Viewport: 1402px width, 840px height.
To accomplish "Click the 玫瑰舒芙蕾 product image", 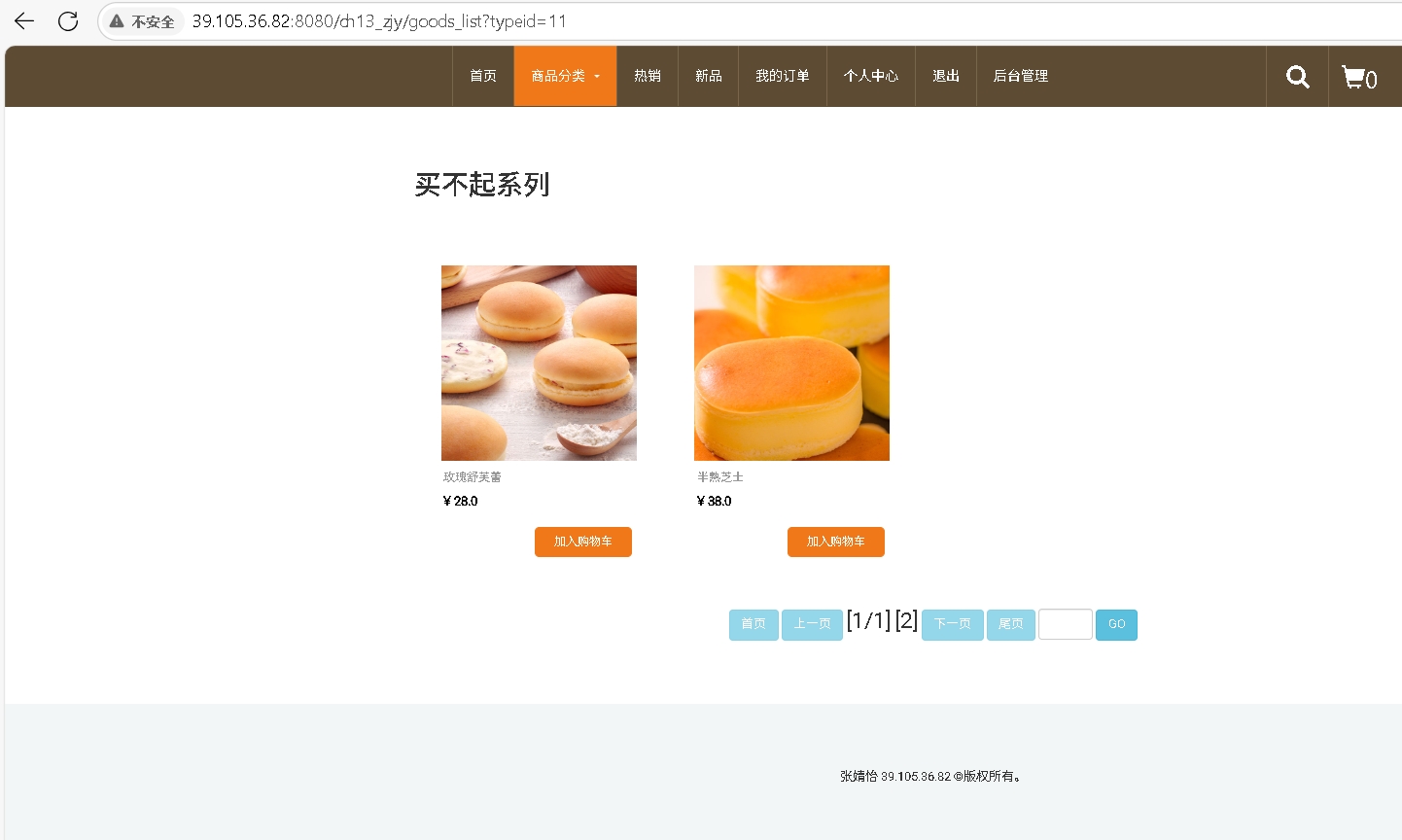I will (x=539, y=363).
